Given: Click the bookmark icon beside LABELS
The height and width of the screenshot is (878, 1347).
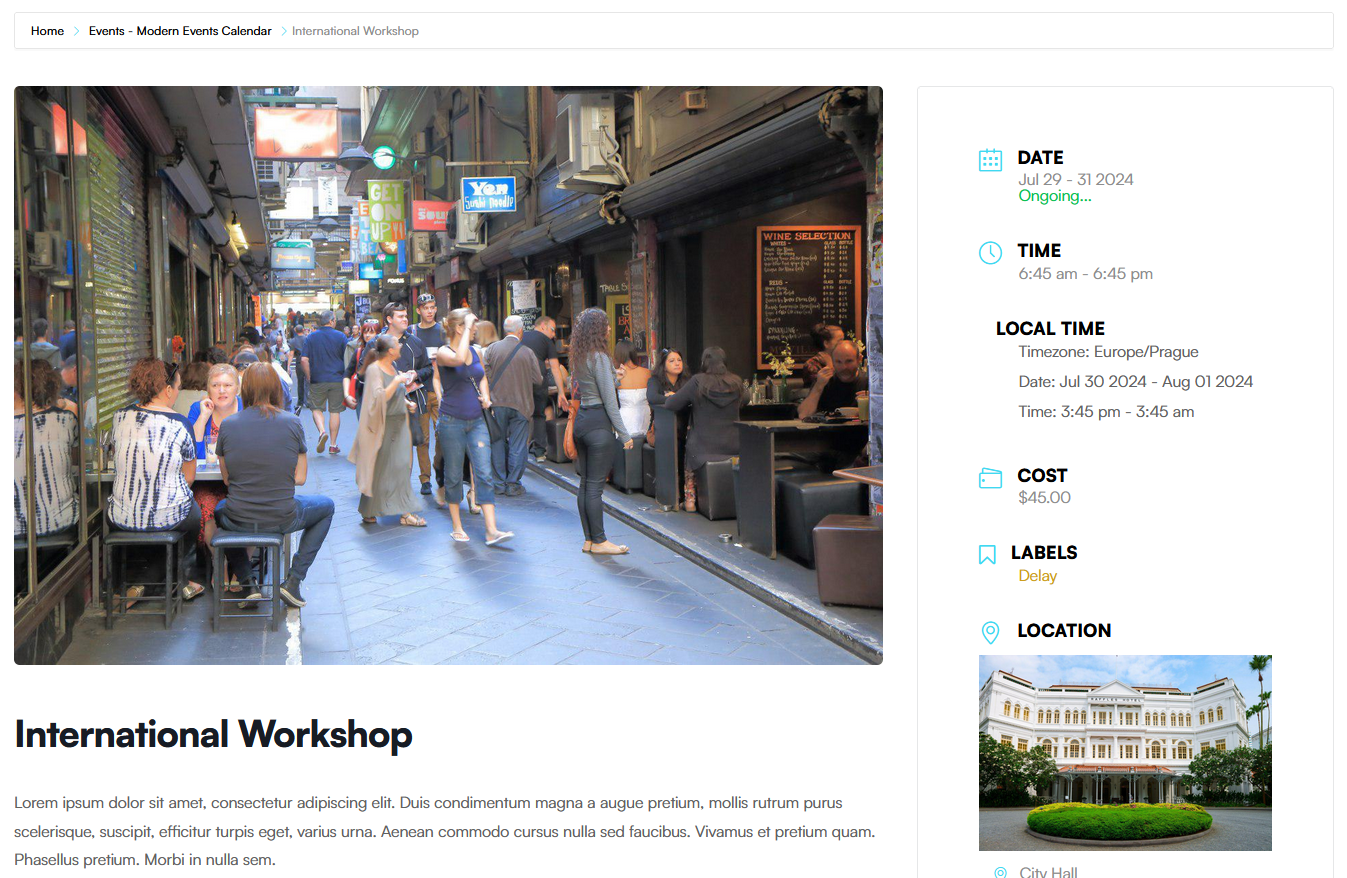Looking at the screenshot, I should pyautogui.click(x=987, y=555).
